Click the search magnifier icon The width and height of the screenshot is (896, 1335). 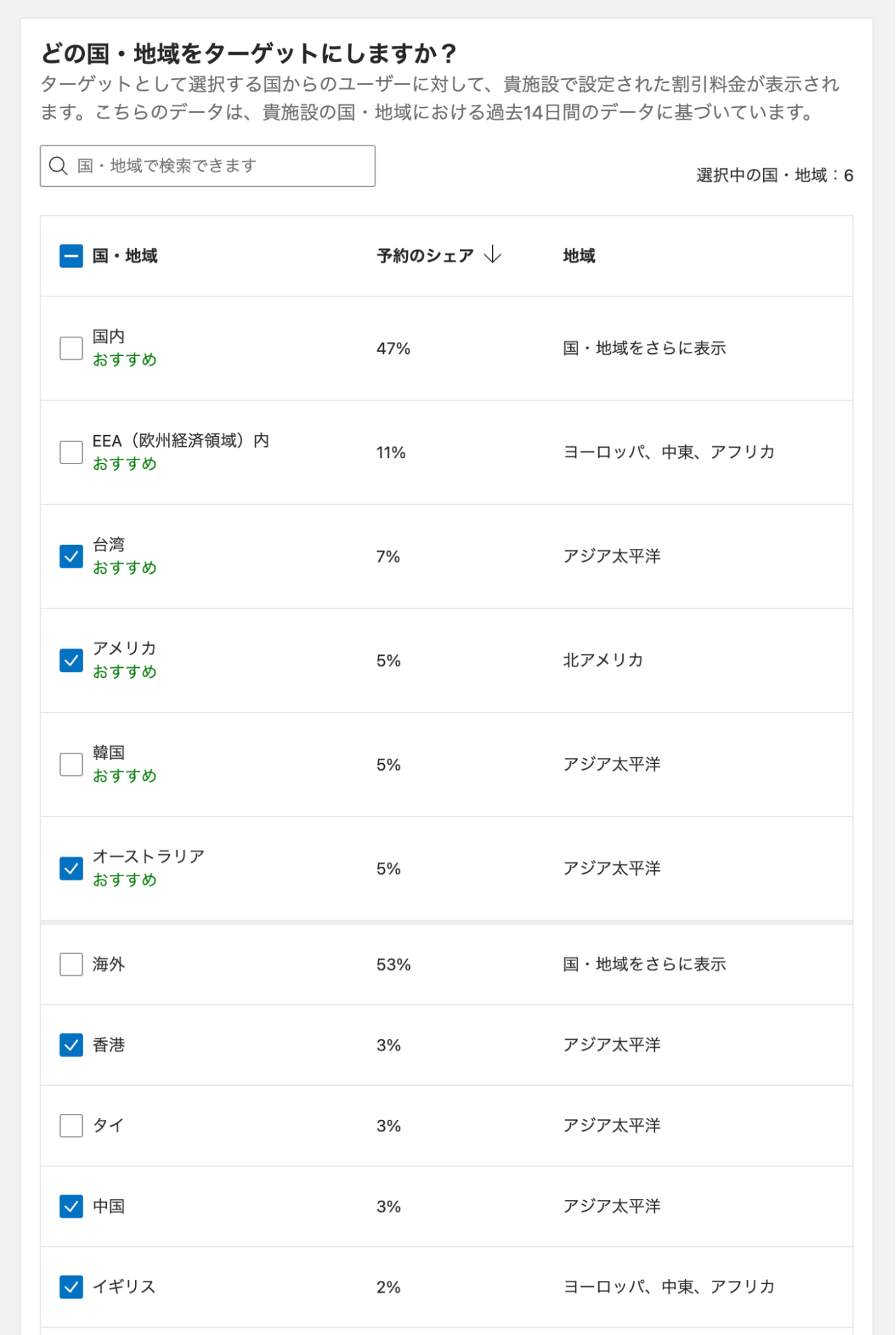point(58,166)
